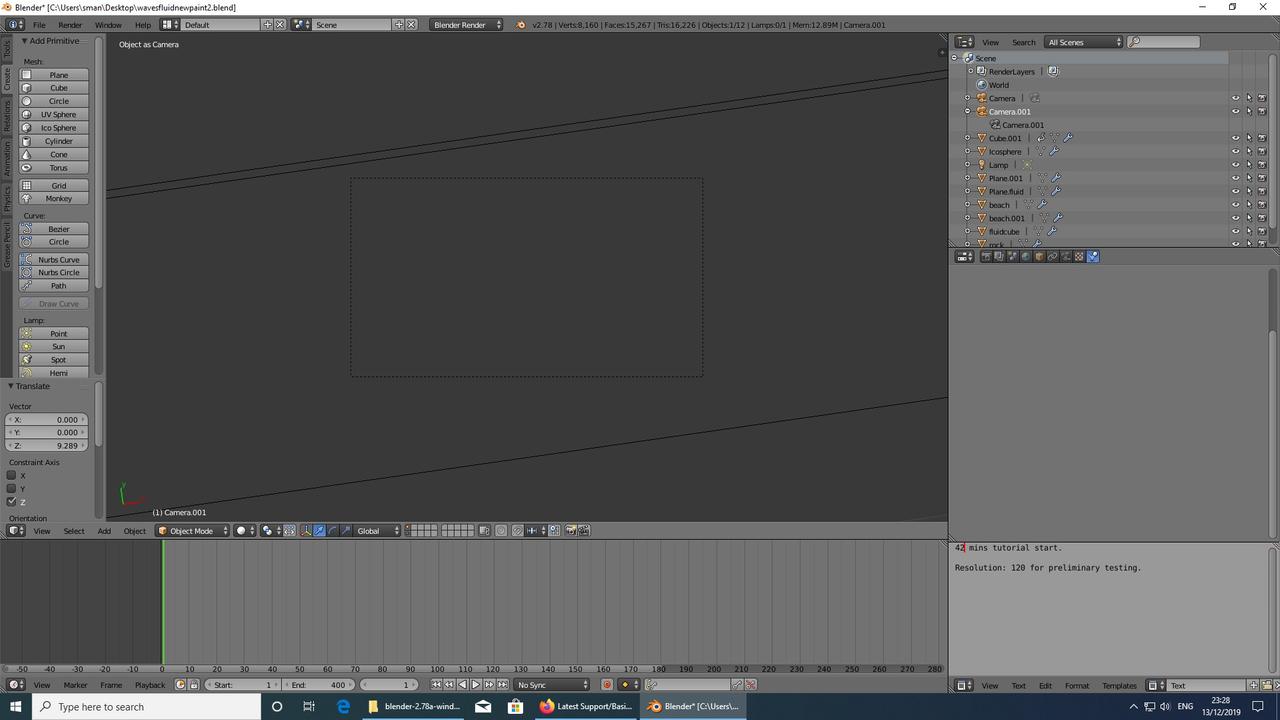Viewport: 1280px width, 720px height.
Task: Open Microsoft Edge from the taskbar
Action: [343, 706]
